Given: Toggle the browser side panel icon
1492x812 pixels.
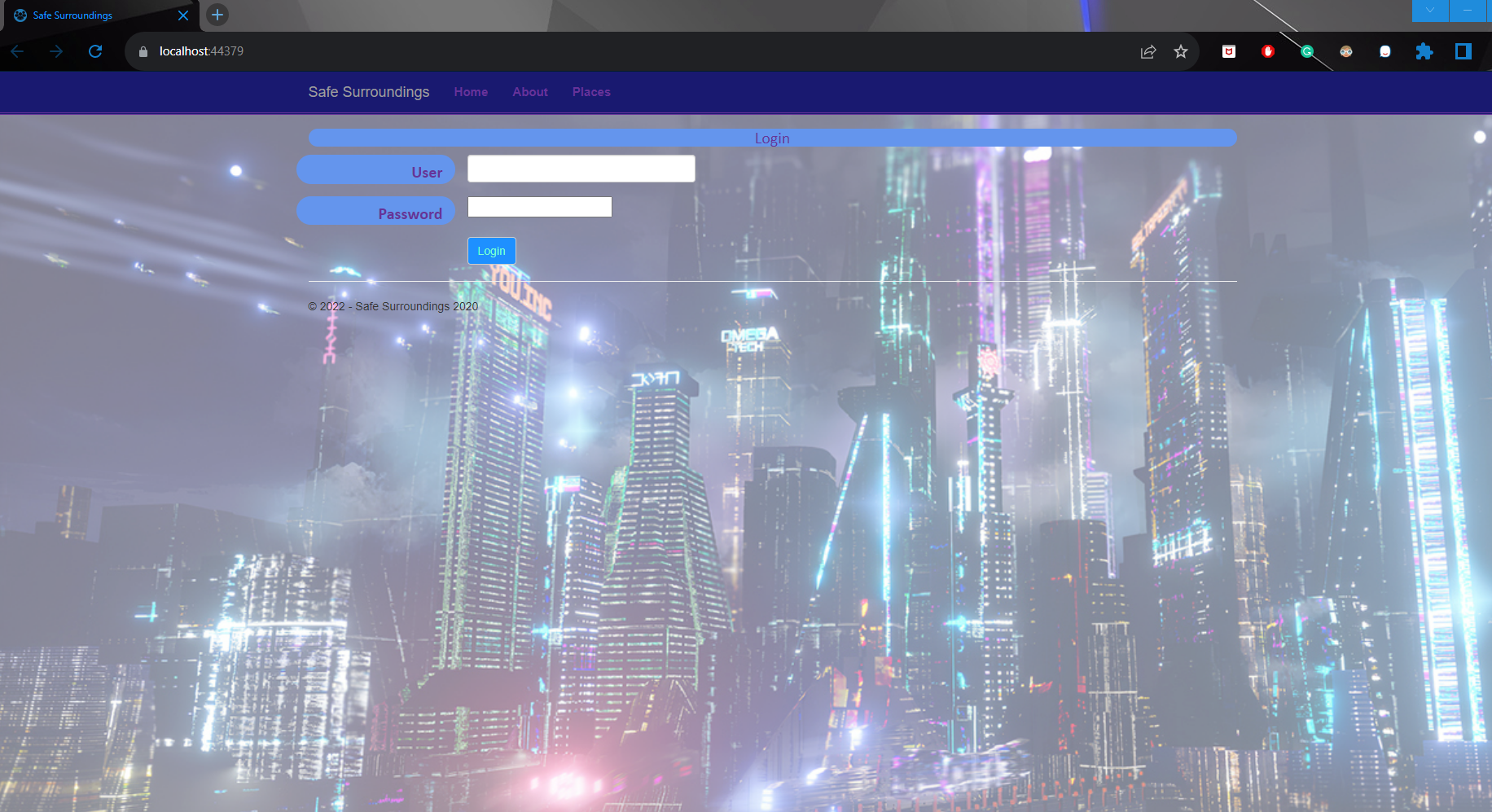Looking at the screenshot, I should [1463, 51].
